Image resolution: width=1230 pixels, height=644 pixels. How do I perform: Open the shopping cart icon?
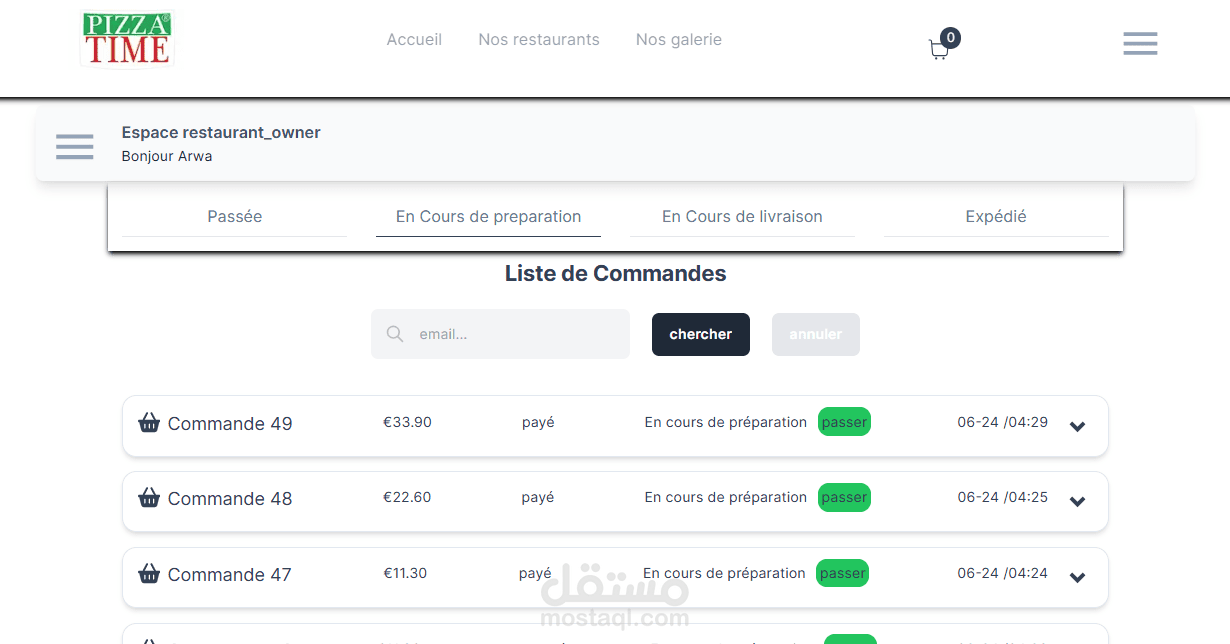pos(938,50)
